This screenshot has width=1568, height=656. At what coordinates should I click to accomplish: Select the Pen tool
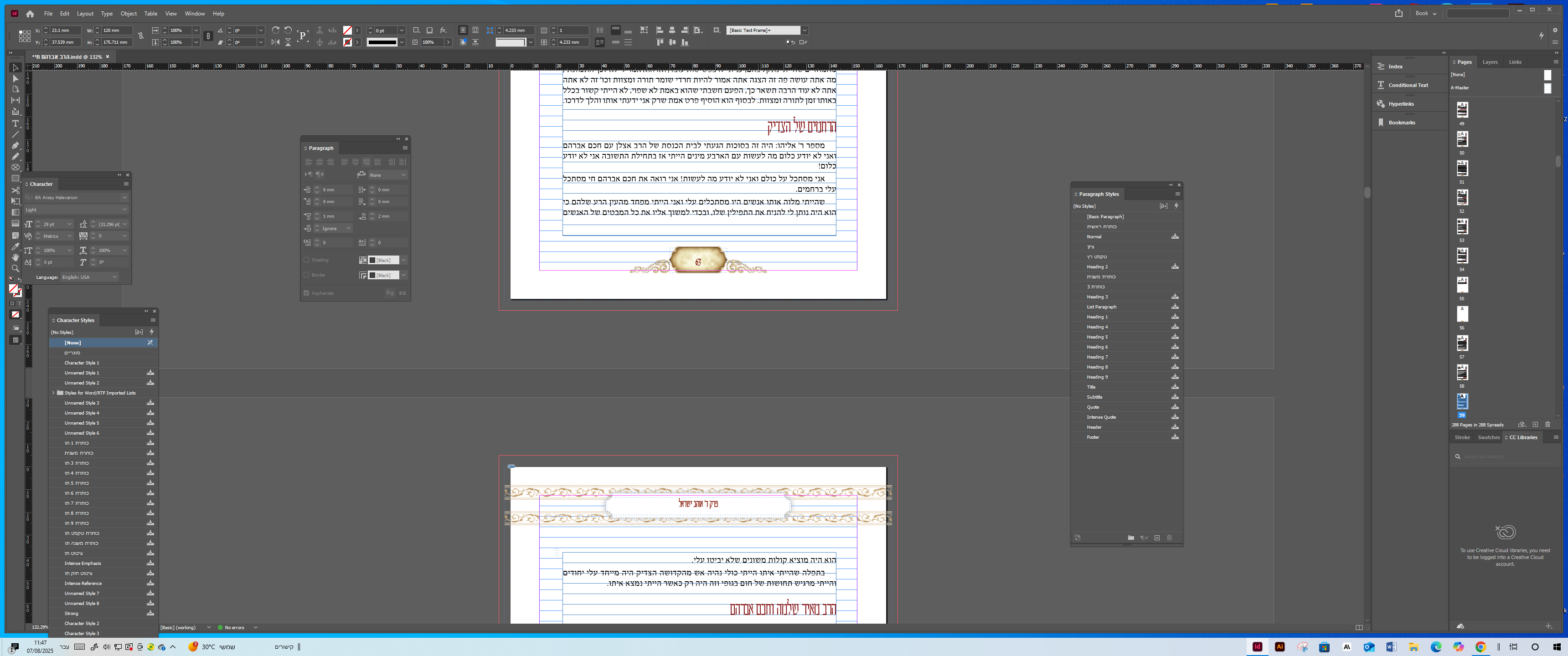(x=15, y=145)
